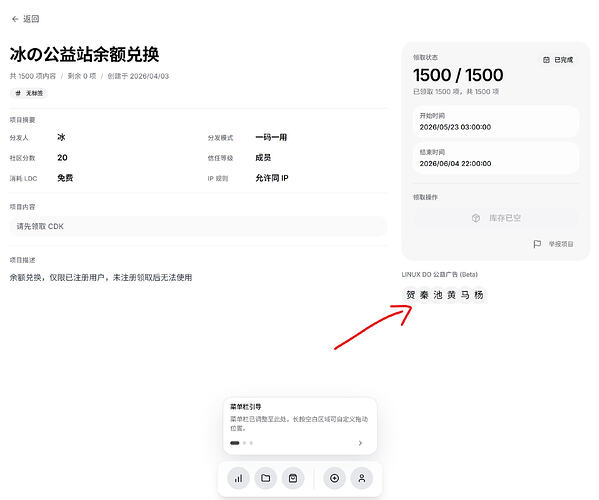Viewport: 599px width, 500px height.
Task: Click the community score value 20
Action: click(62, 157)
